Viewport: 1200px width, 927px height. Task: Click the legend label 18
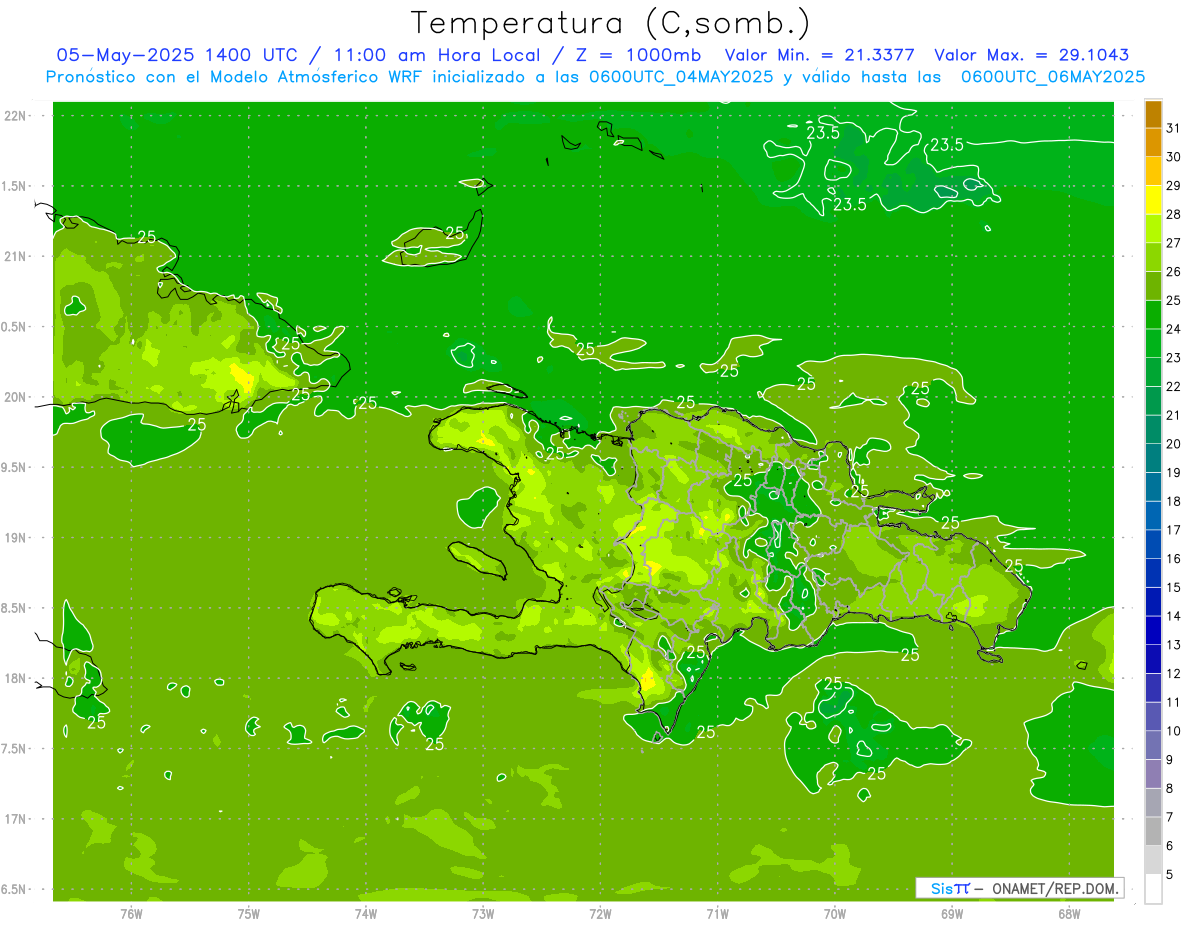pyautogui.click(x=1174, y=501)
